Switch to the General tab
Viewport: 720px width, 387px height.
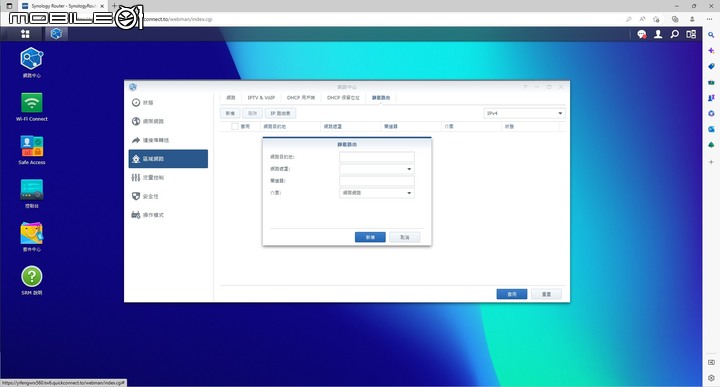(x=231, y=97)
